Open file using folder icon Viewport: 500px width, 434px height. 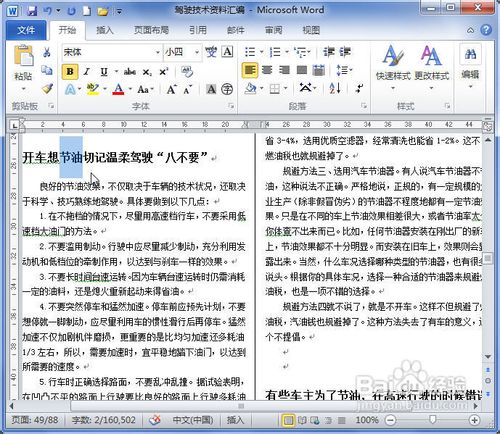(x=103, y=11)
